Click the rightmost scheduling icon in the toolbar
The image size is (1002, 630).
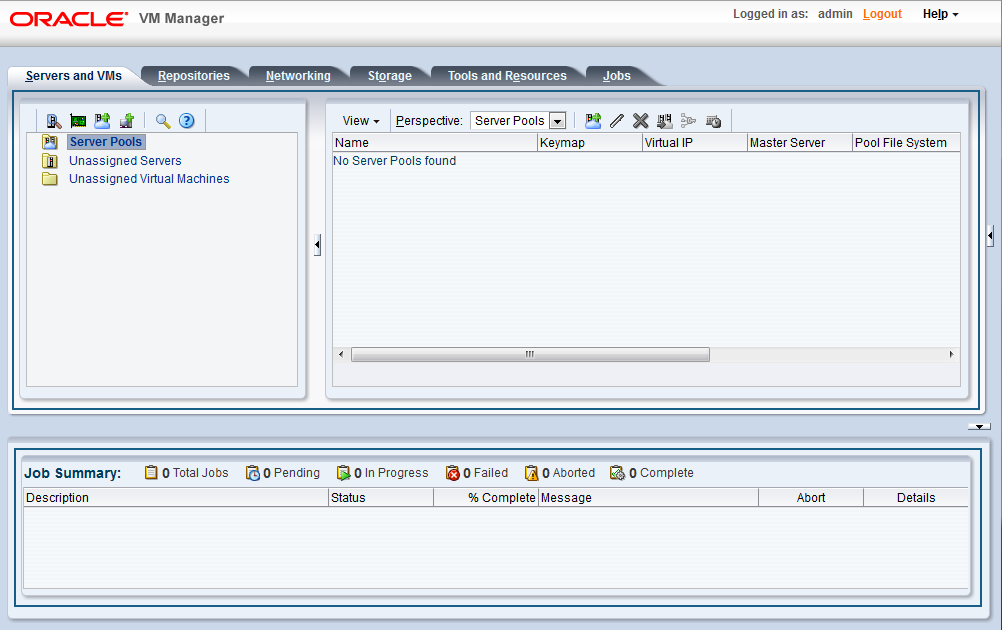pos(712,120)
